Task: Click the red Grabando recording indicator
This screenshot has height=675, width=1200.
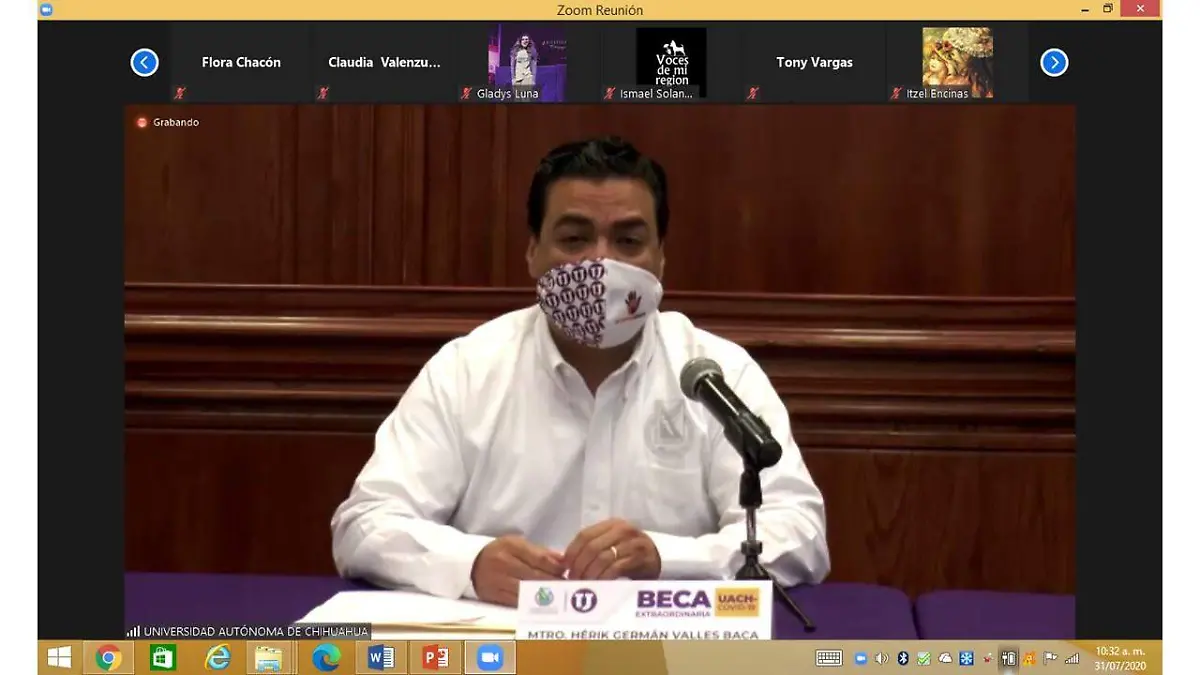Action: 142,122
